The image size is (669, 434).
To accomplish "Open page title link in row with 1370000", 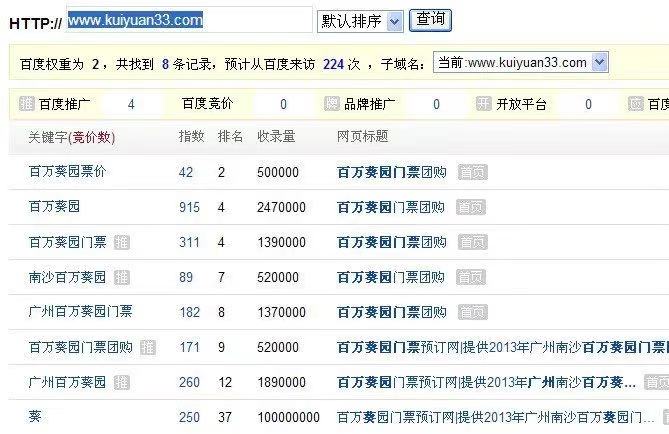I will pos(392,312).
